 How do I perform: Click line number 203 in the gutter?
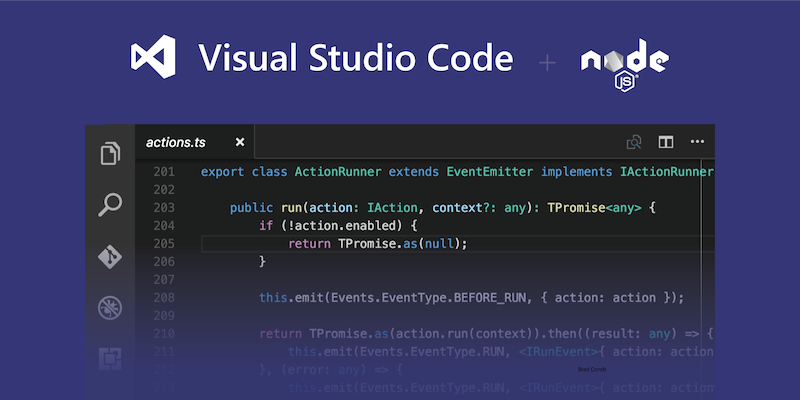[x=164, y=208]
